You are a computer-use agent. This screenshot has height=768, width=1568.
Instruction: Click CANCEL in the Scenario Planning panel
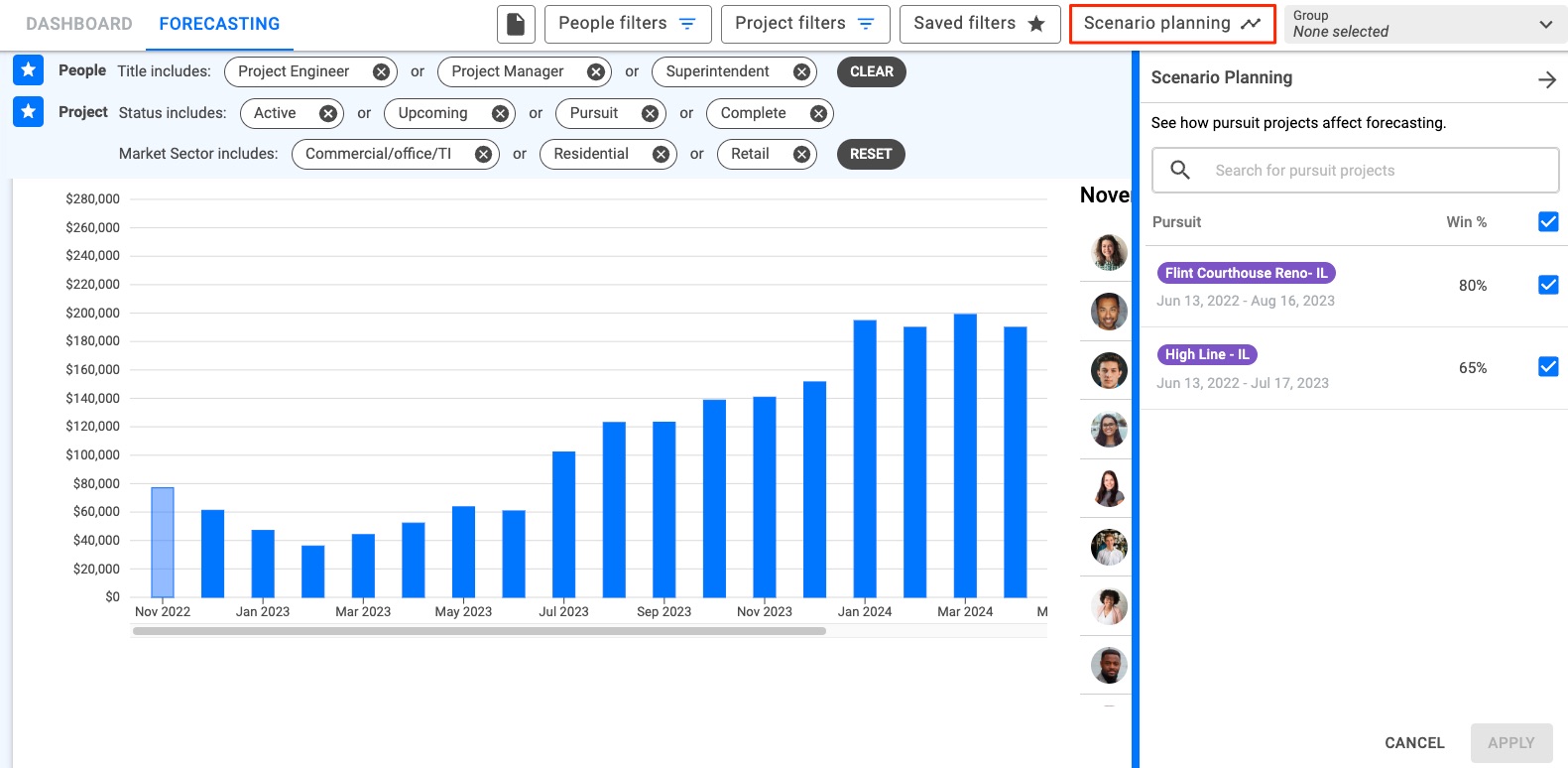pyautogui.click(x=1413, y=742)
